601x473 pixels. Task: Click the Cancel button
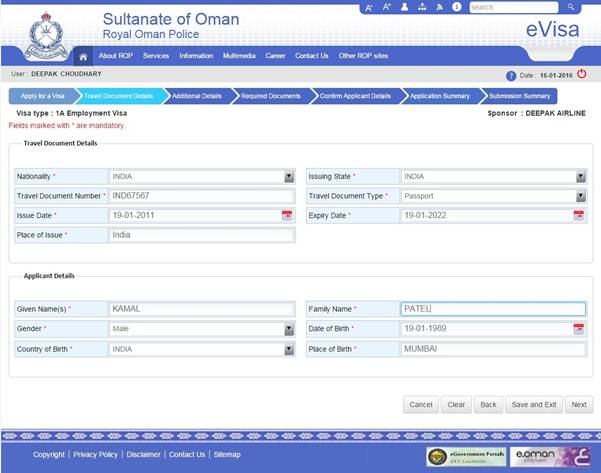point(421,404)
